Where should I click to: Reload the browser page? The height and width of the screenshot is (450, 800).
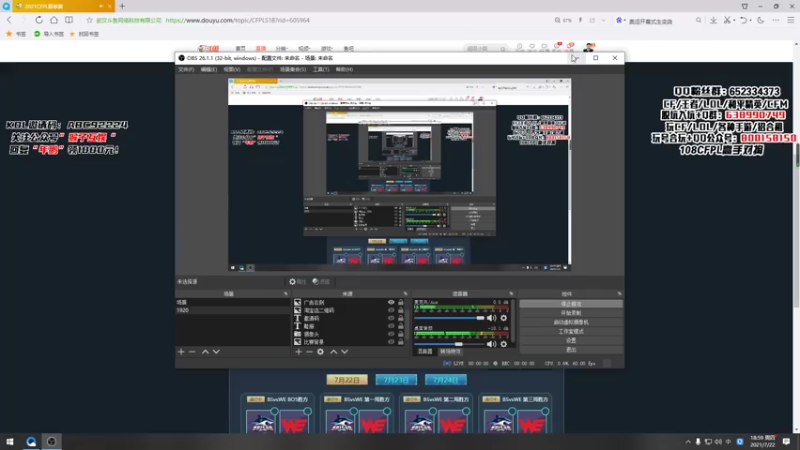39,20
